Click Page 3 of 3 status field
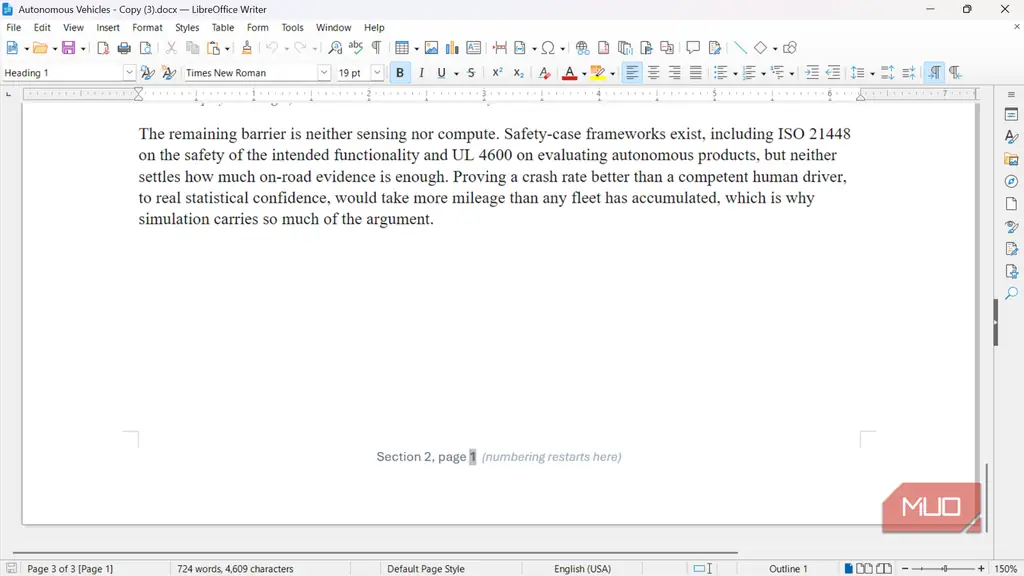This screenshot has width=1024, height=576. pyautogui.click(x=70, y=569)
